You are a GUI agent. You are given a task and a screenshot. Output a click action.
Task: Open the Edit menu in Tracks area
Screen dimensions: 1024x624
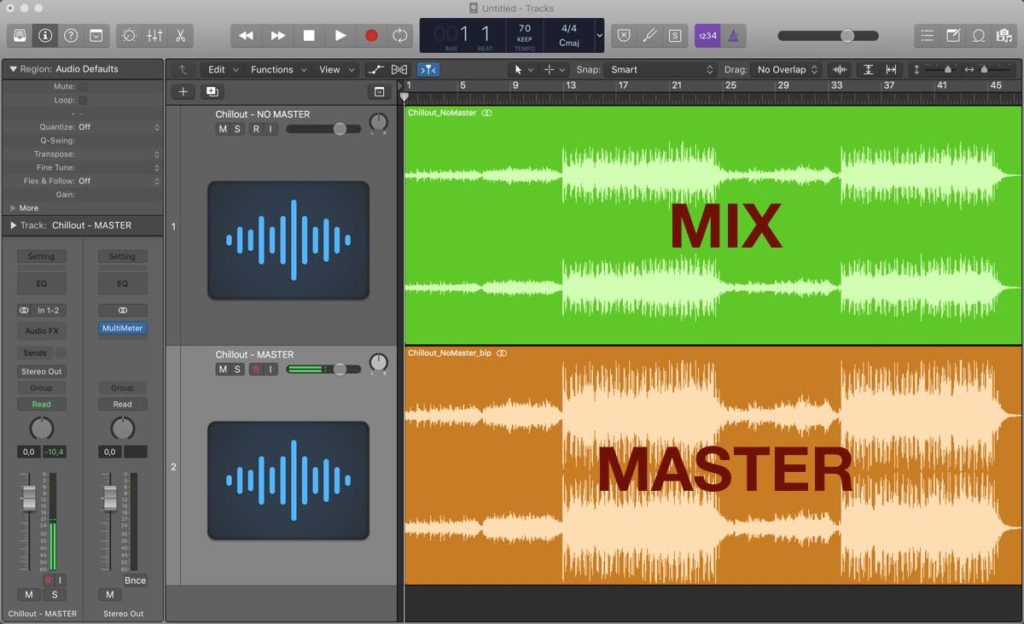223,70
